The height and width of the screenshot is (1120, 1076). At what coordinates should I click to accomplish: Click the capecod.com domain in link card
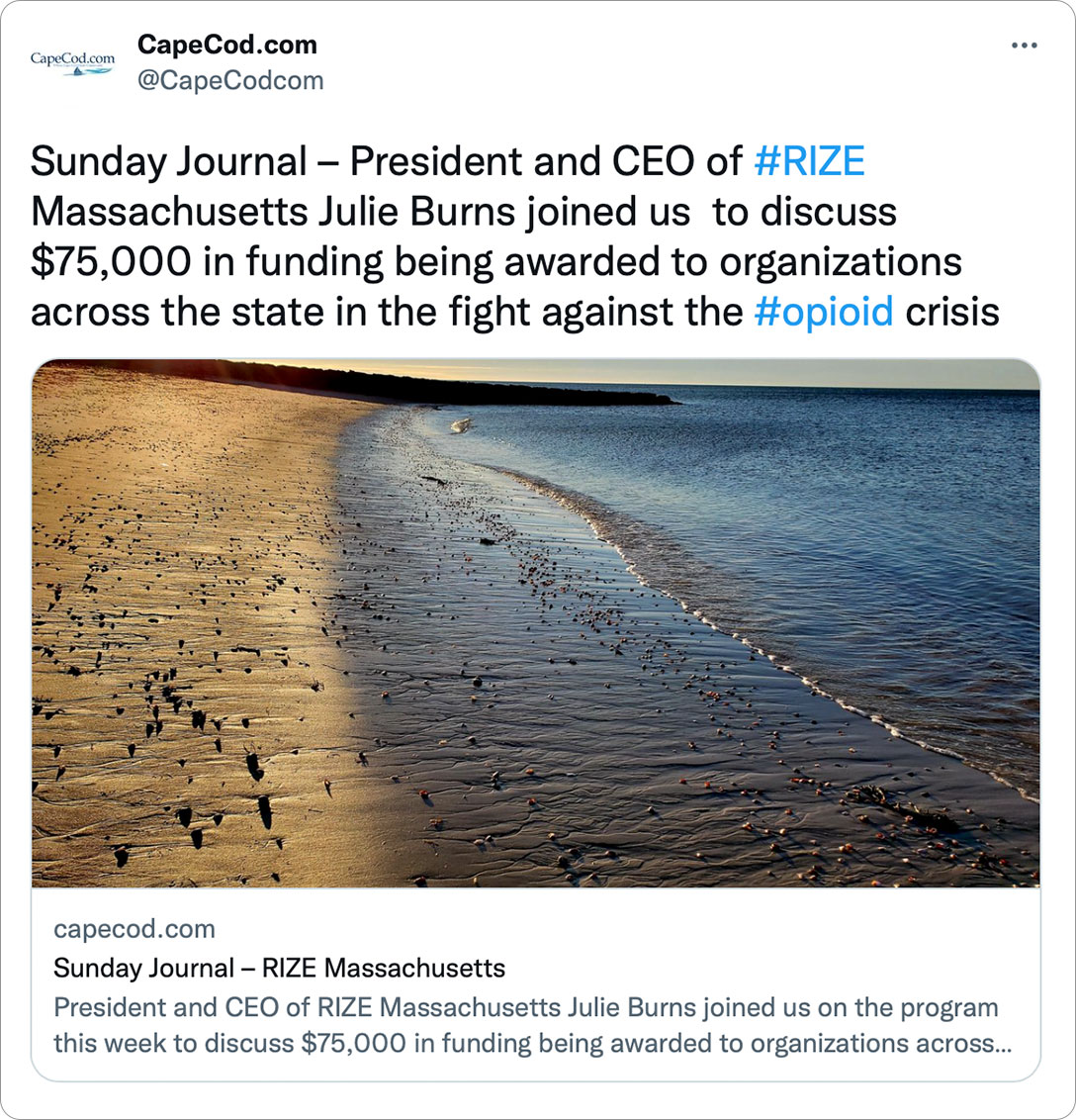coord(134,929)
